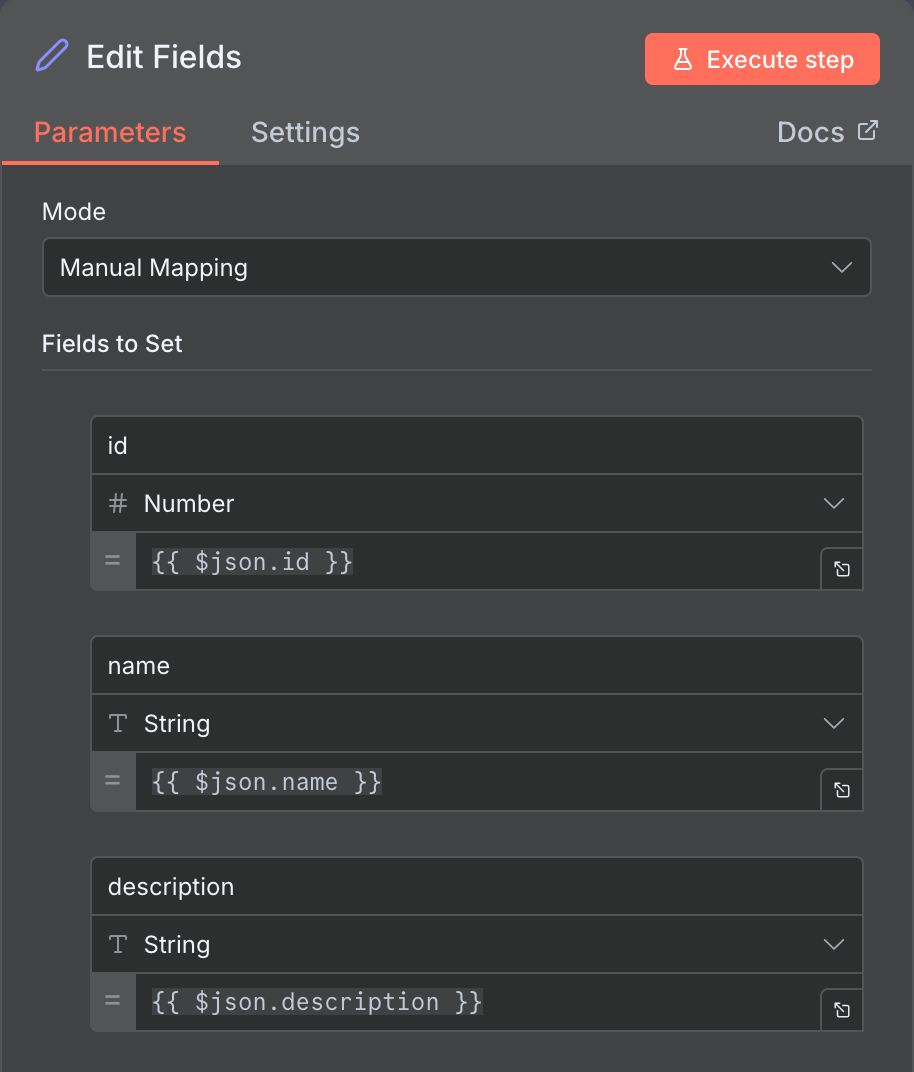
Task: Open the Settings tab
Action: pyautogui.click(x=306, y=132)
